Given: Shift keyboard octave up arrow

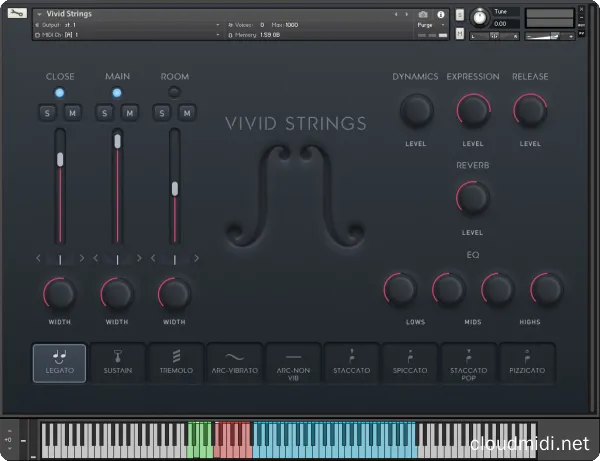Looking at the screenshot, I should pos(10,431).
